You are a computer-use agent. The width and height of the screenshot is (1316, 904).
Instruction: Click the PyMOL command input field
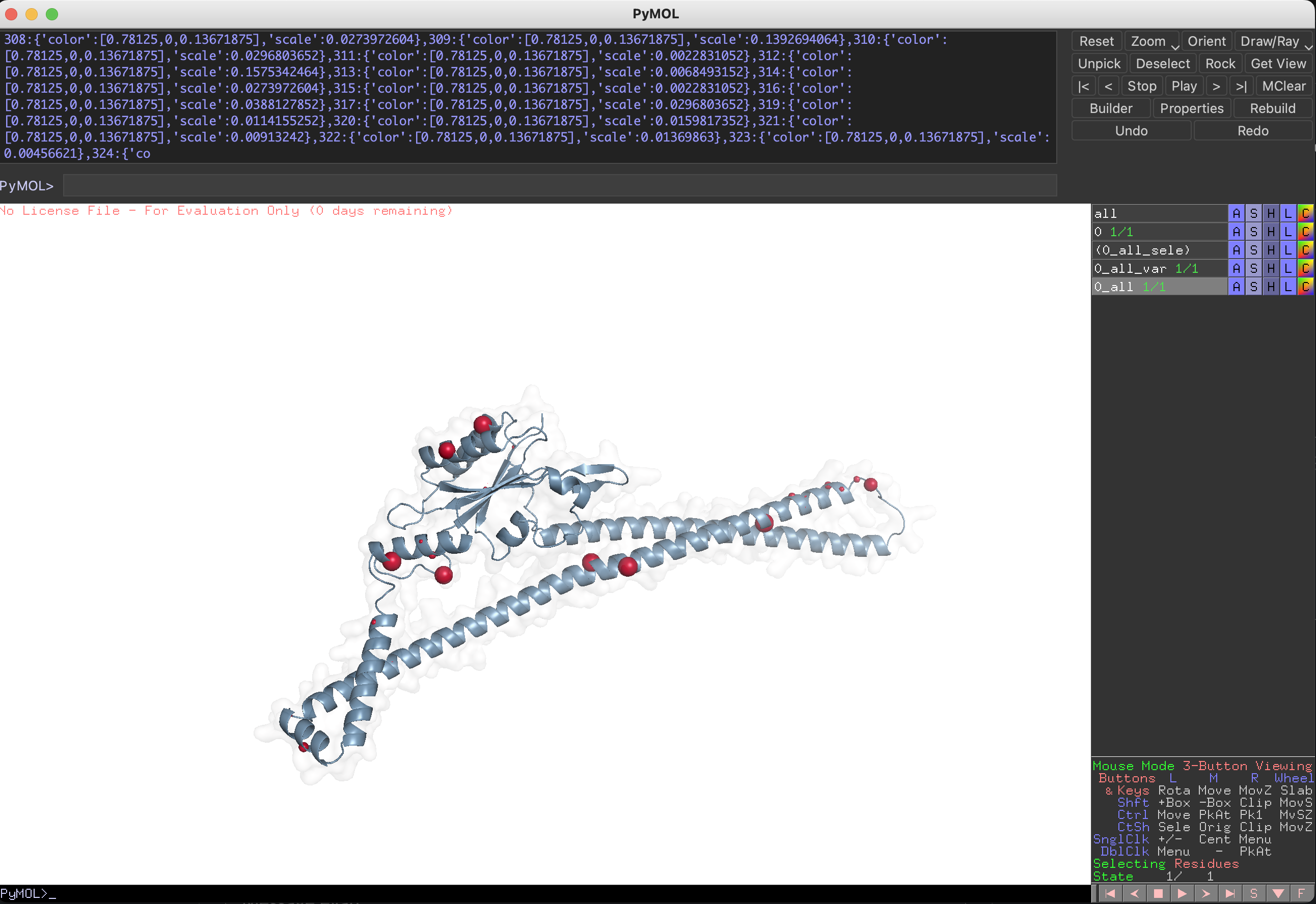coord(559,186)
